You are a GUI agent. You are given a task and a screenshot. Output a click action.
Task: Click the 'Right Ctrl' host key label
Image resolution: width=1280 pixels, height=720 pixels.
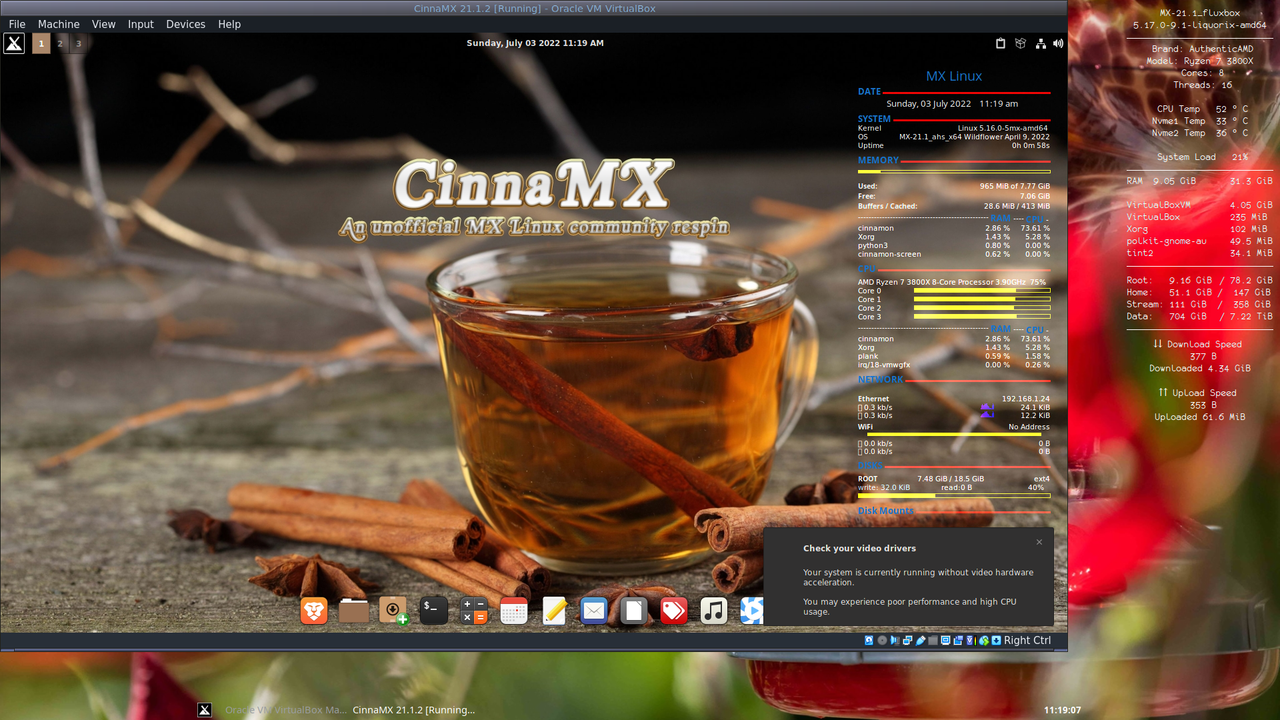[x=1027, y=640]
